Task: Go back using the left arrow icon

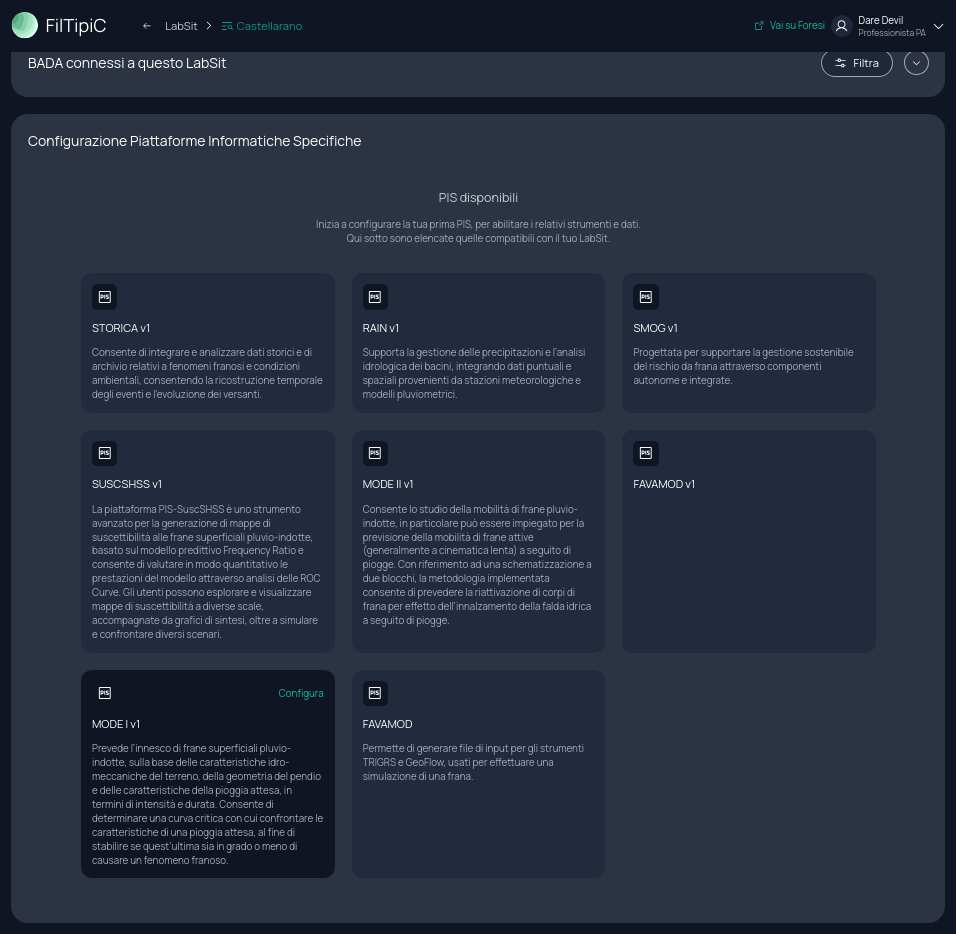Action: coord(146,26)
